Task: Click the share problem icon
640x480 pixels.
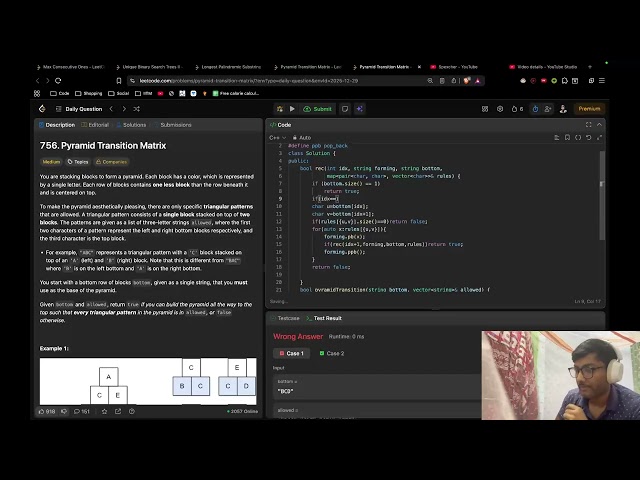Action: (x=120, y=411)
